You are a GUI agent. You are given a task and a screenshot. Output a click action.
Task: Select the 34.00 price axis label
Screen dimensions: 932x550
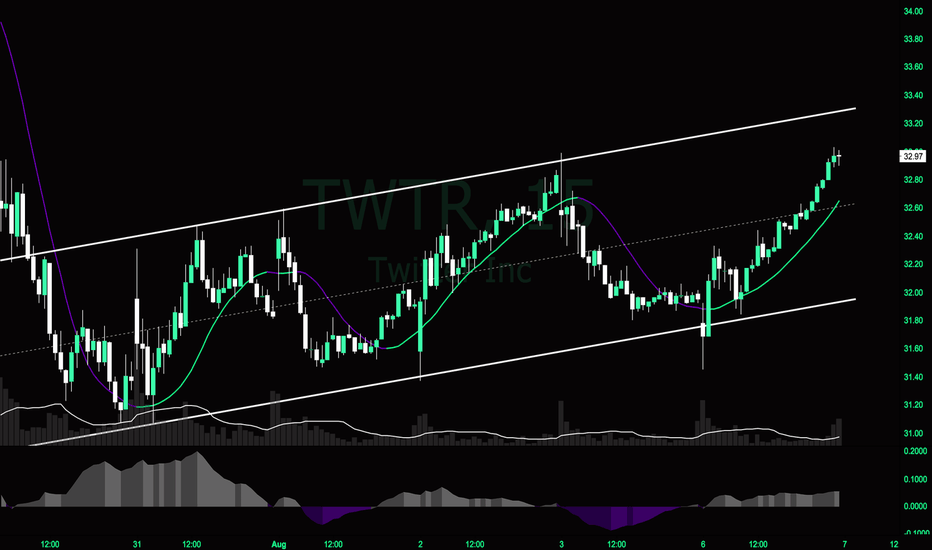913,11
